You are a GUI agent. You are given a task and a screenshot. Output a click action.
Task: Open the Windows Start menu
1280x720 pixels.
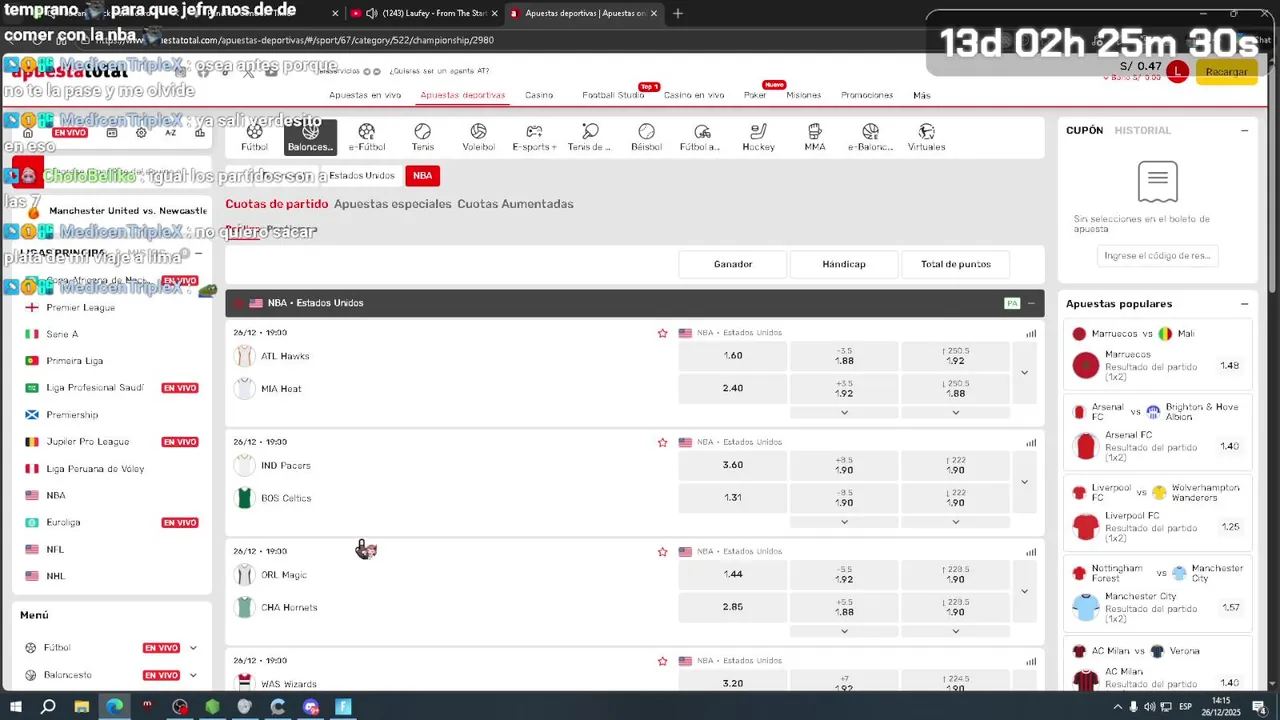(16, 707)
